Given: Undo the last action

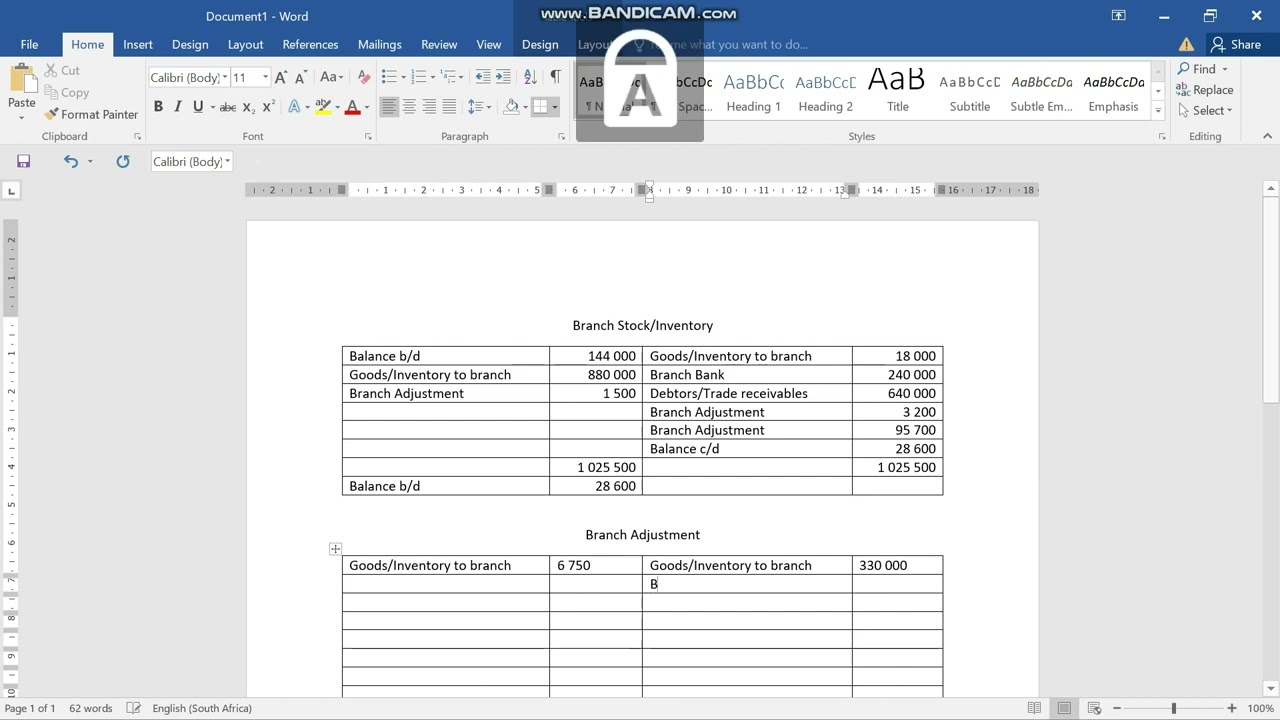Looking at the screenshot, I should pyautogui.click(x=70, y=161).
